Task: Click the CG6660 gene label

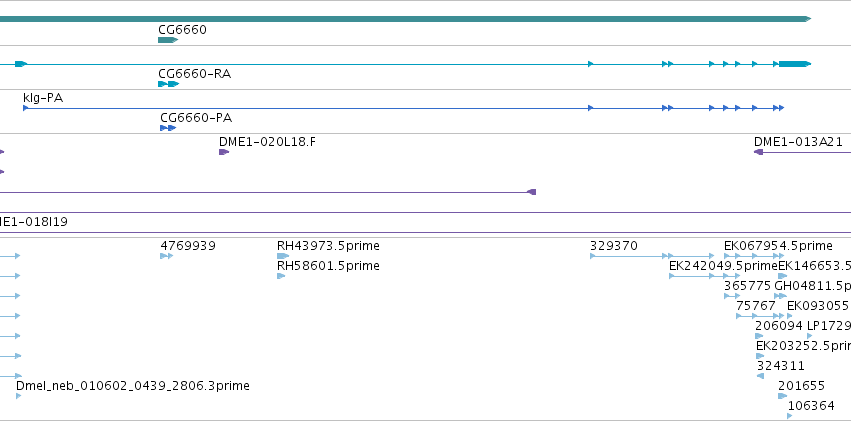Action: (182, 29)
